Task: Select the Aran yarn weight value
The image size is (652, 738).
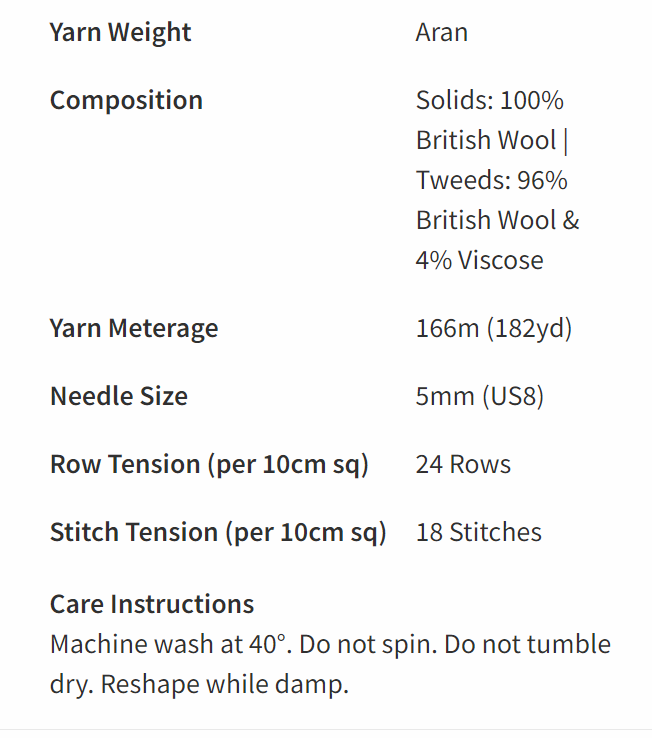Action: (442, 33)
